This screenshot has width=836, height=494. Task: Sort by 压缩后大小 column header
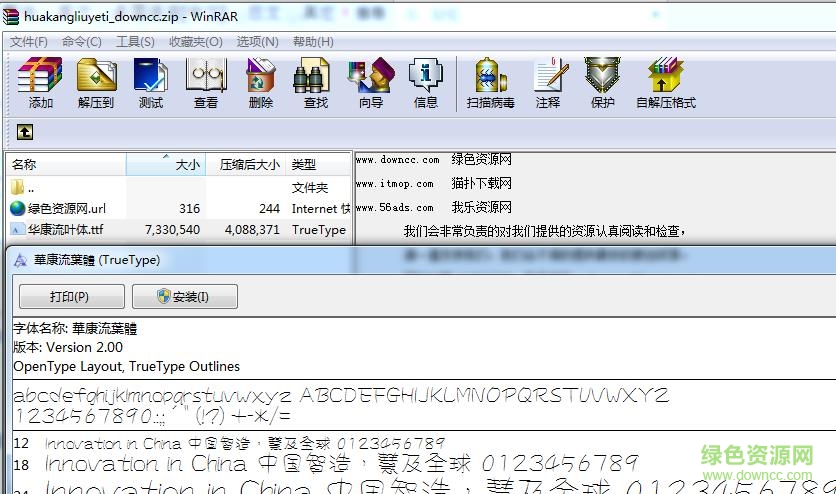246,165
